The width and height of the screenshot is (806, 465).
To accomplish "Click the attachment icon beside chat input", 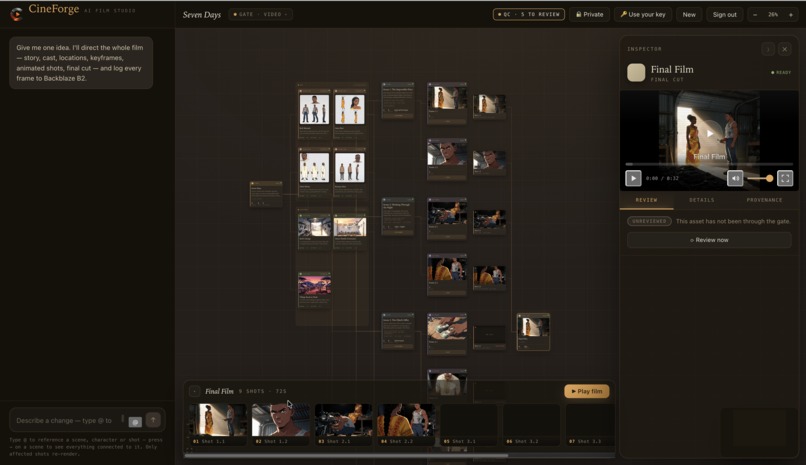I will pos(135,421).
